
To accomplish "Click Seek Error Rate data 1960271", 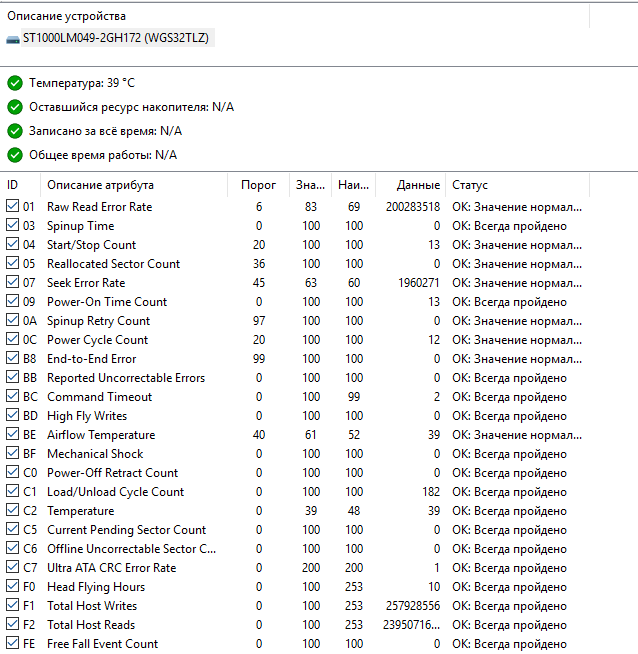I will (x=419, y=283).
